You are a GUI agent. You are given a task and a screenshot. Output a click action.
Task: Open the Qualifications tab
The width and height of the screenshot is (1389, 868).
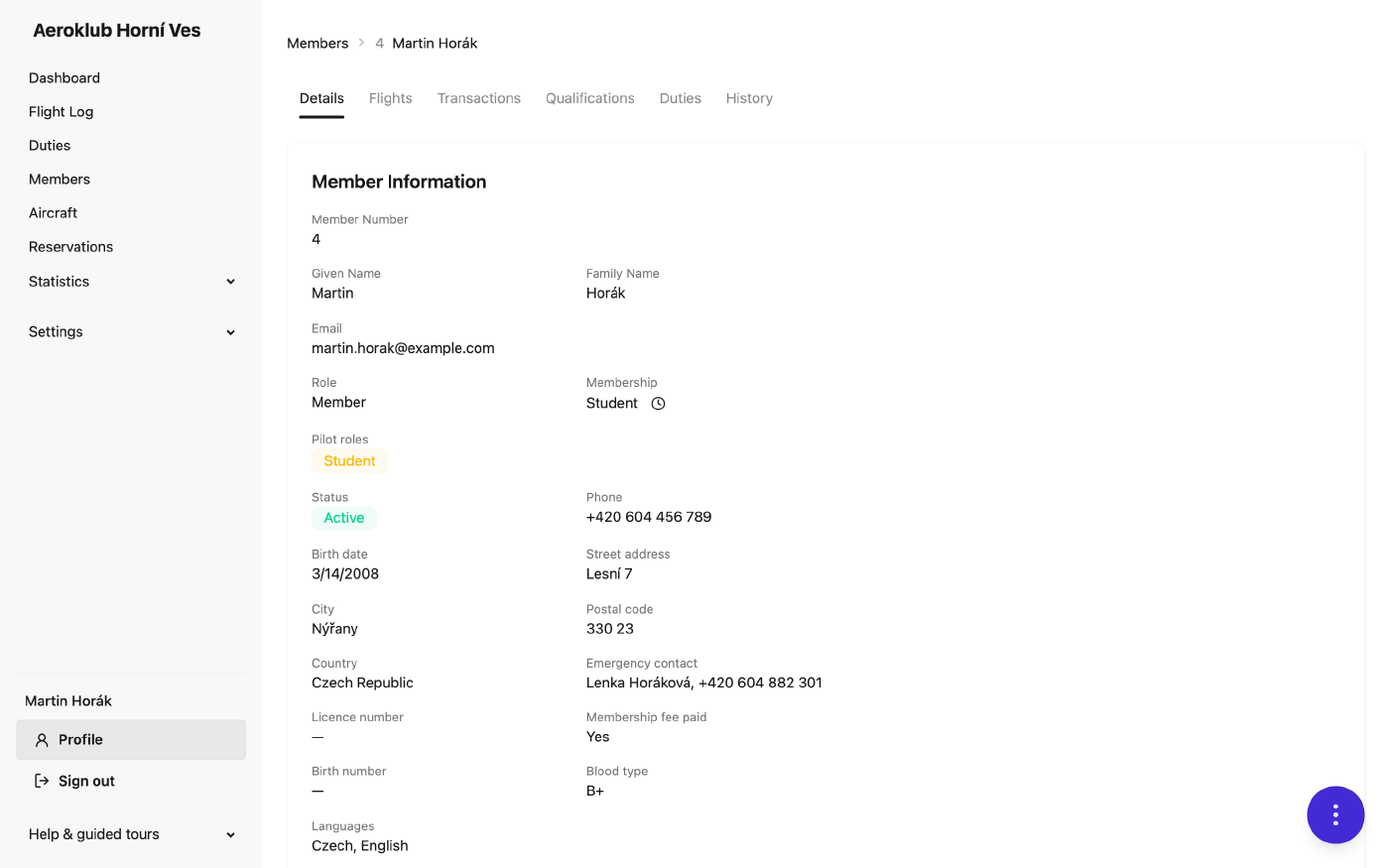590,98
